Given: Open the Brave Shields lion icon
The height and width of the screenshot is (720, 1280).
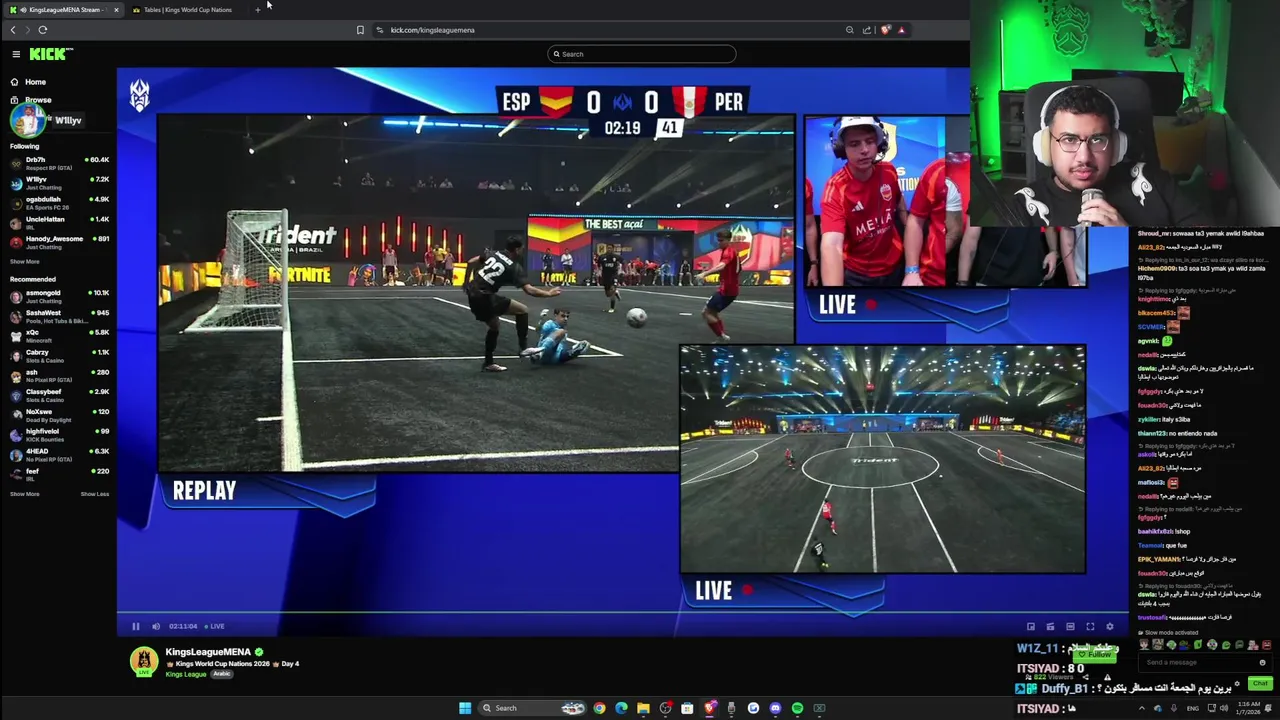Looking at the screenshot, I should (885, 30).
